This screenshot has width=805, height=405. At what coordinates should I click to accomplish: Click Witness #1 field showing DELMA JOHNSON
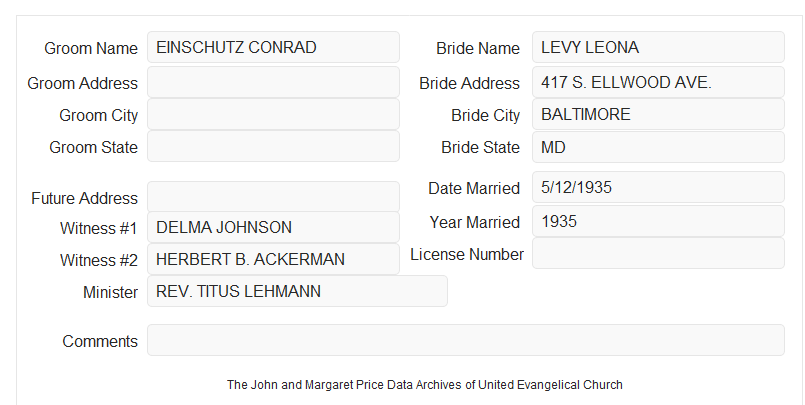click(x=273, y=227)
